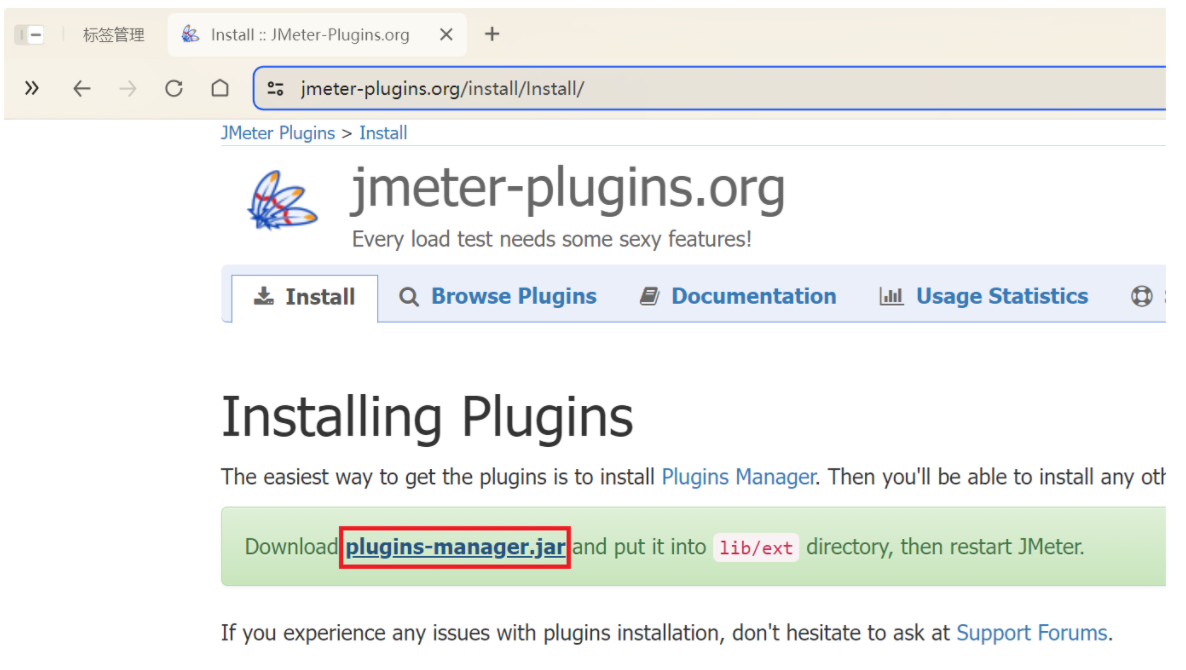
Task: Select the Install :: JMeter-Plugins.org browser tab
Action: [x=317, y=35]
